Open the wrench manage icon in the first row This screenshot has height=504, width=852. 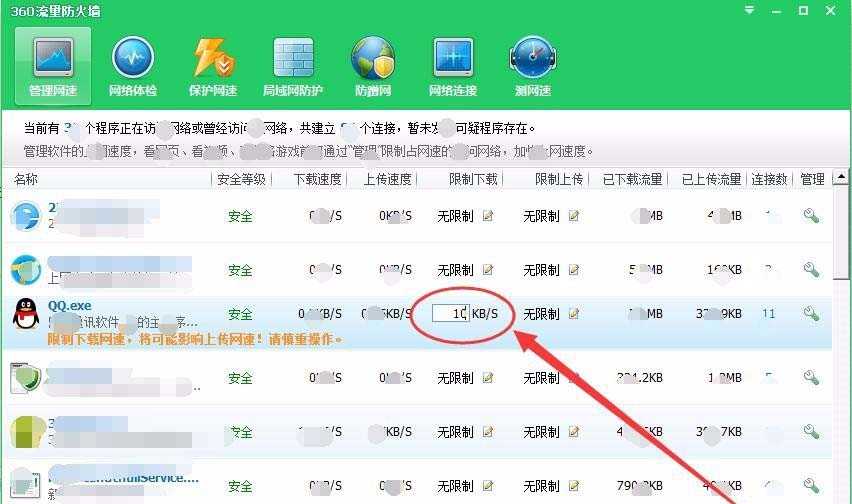811,216
